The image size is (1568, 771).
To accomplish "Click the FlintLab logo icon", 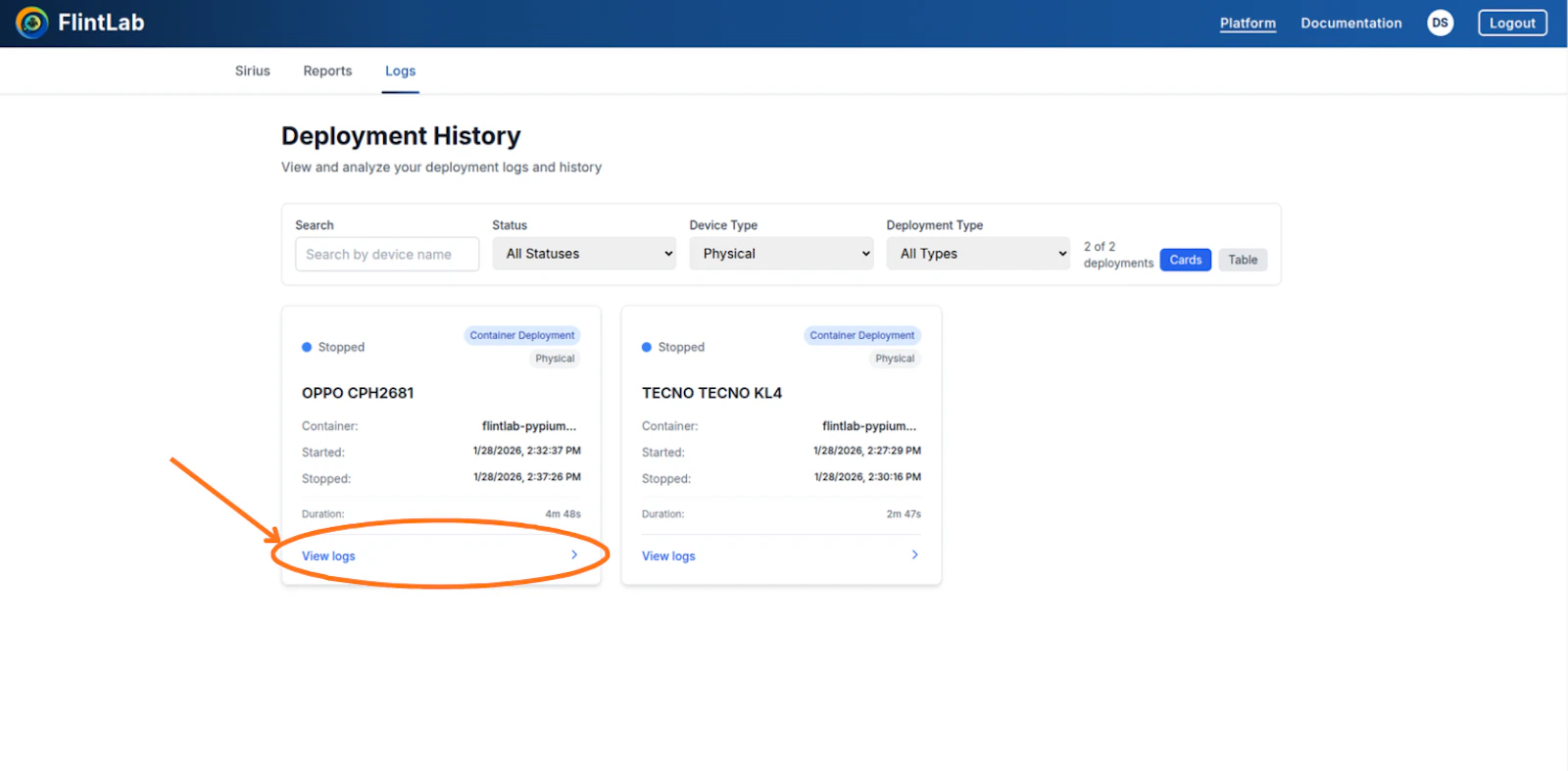I will click(32, 23).
